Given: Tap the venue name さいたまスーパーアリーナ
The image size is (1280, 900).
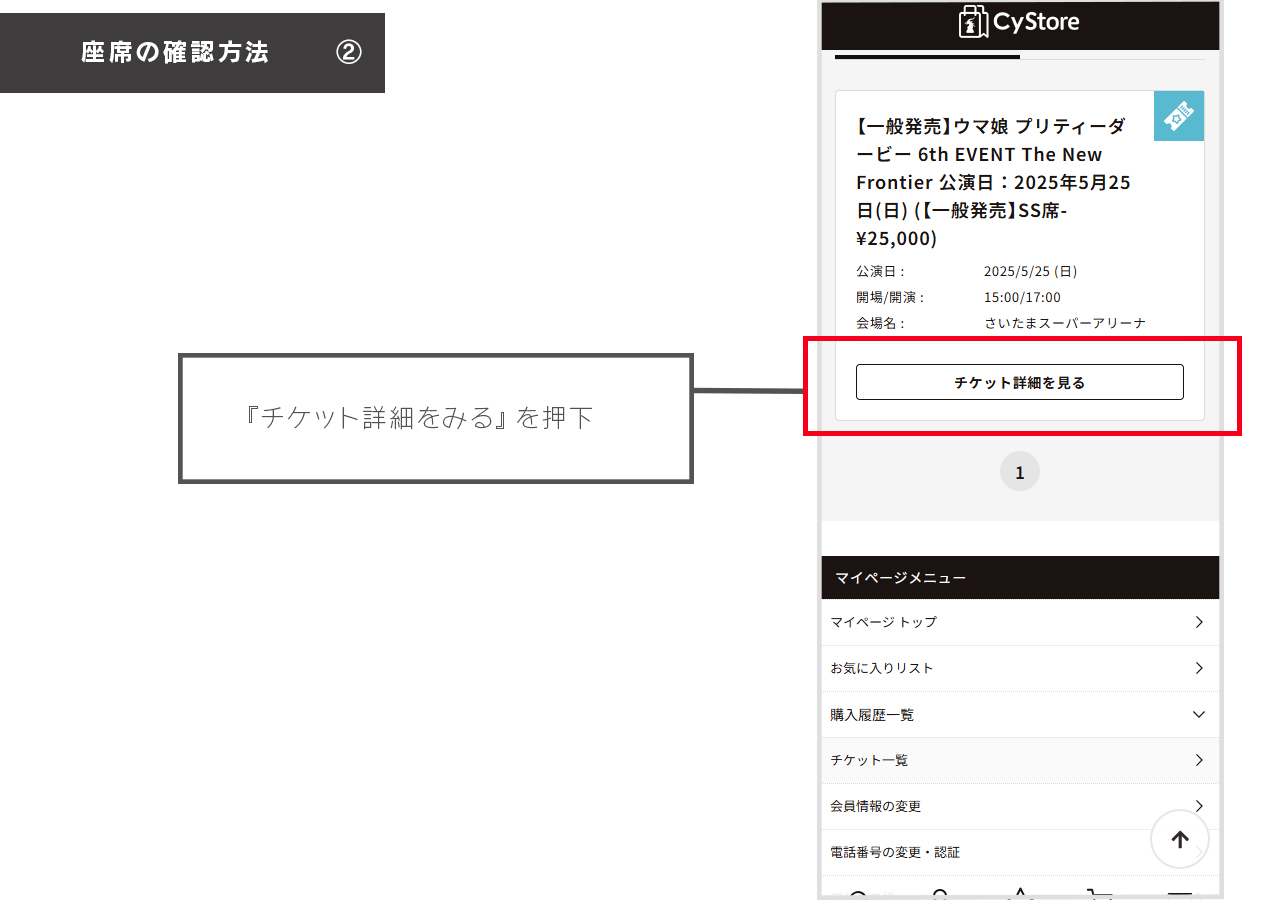Looking at the screenshot, I should click(1064, 323).
